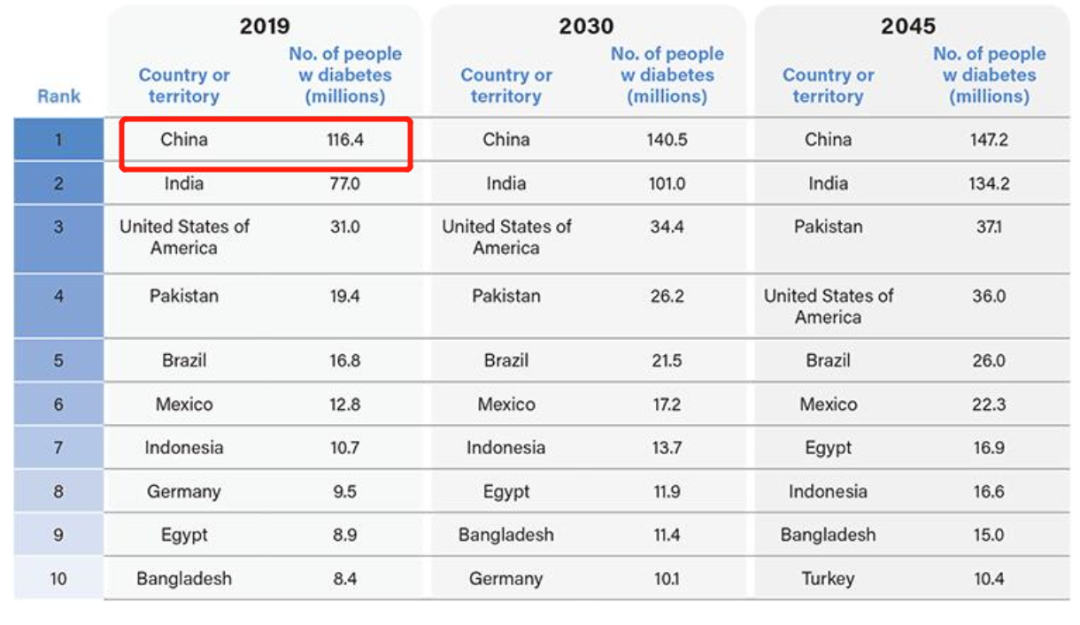Select India's 77.0 value for 2019
The width and height of the screenshot is (1080, 625).
click(345, 184)
